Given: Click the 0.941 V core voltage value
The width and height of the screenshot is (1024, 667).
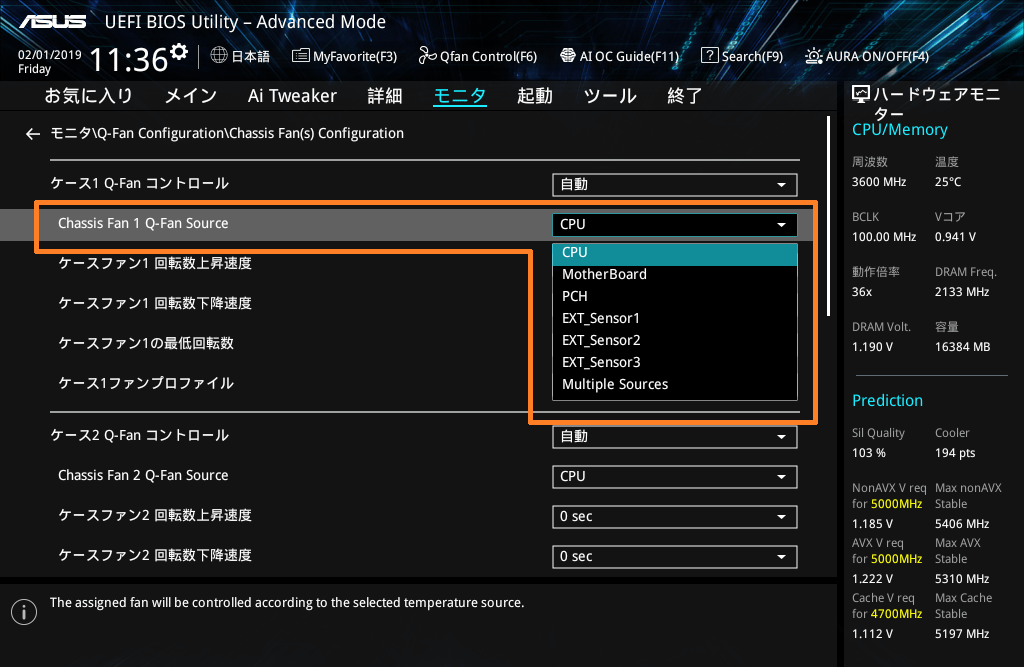Looking at the screenshot, I should pyautogui.click(x=955, y=237).
